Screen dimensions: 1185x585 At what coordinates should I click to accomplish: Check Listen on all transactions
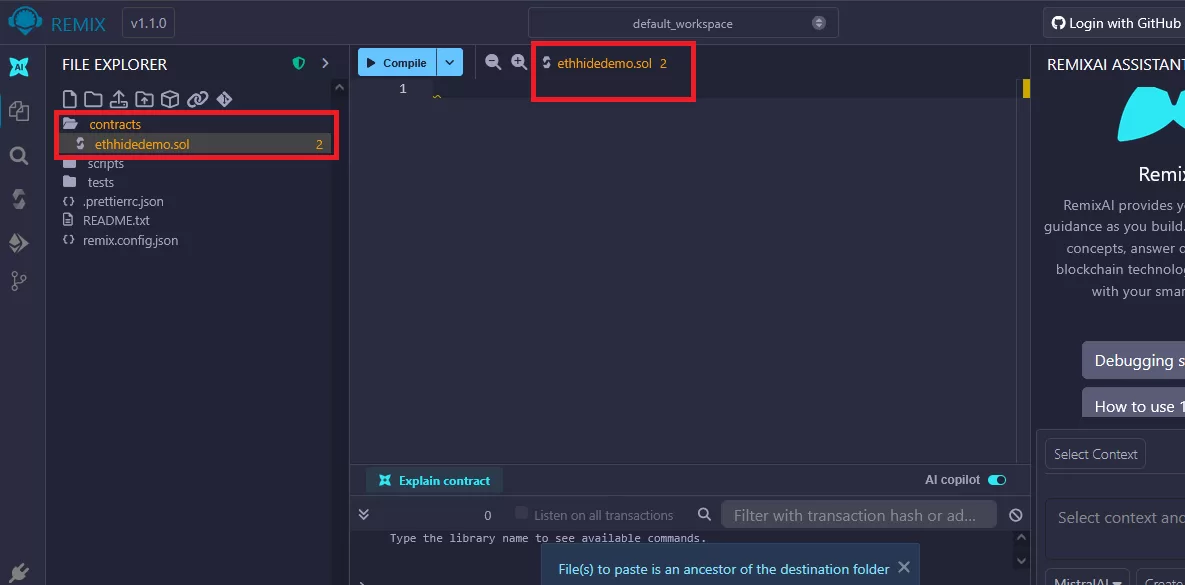[x=521, y=514]
